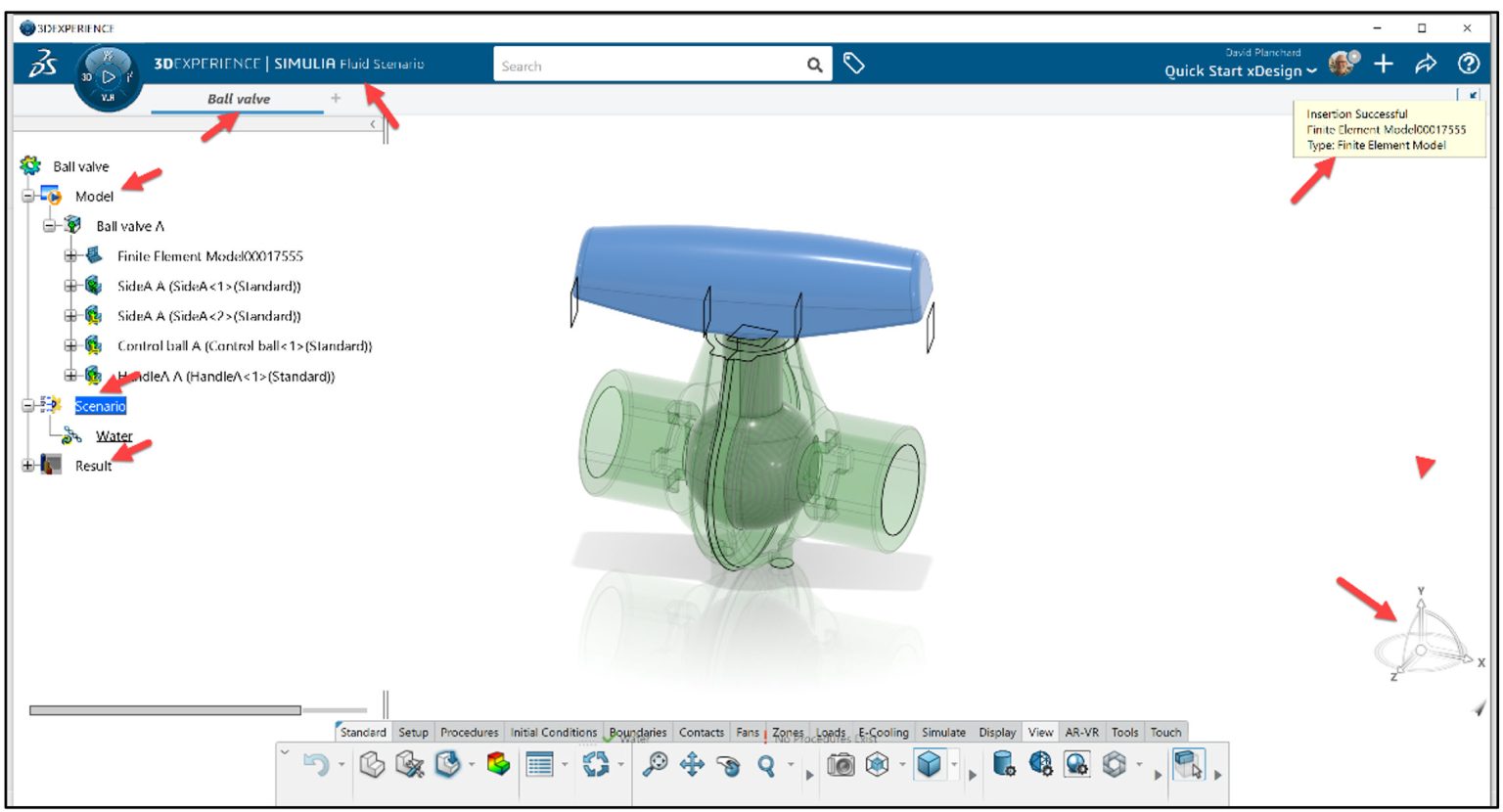The width and height of the screenshot is (1503, 812).
Task: Switch to the Standard tab
Action: 363,732
